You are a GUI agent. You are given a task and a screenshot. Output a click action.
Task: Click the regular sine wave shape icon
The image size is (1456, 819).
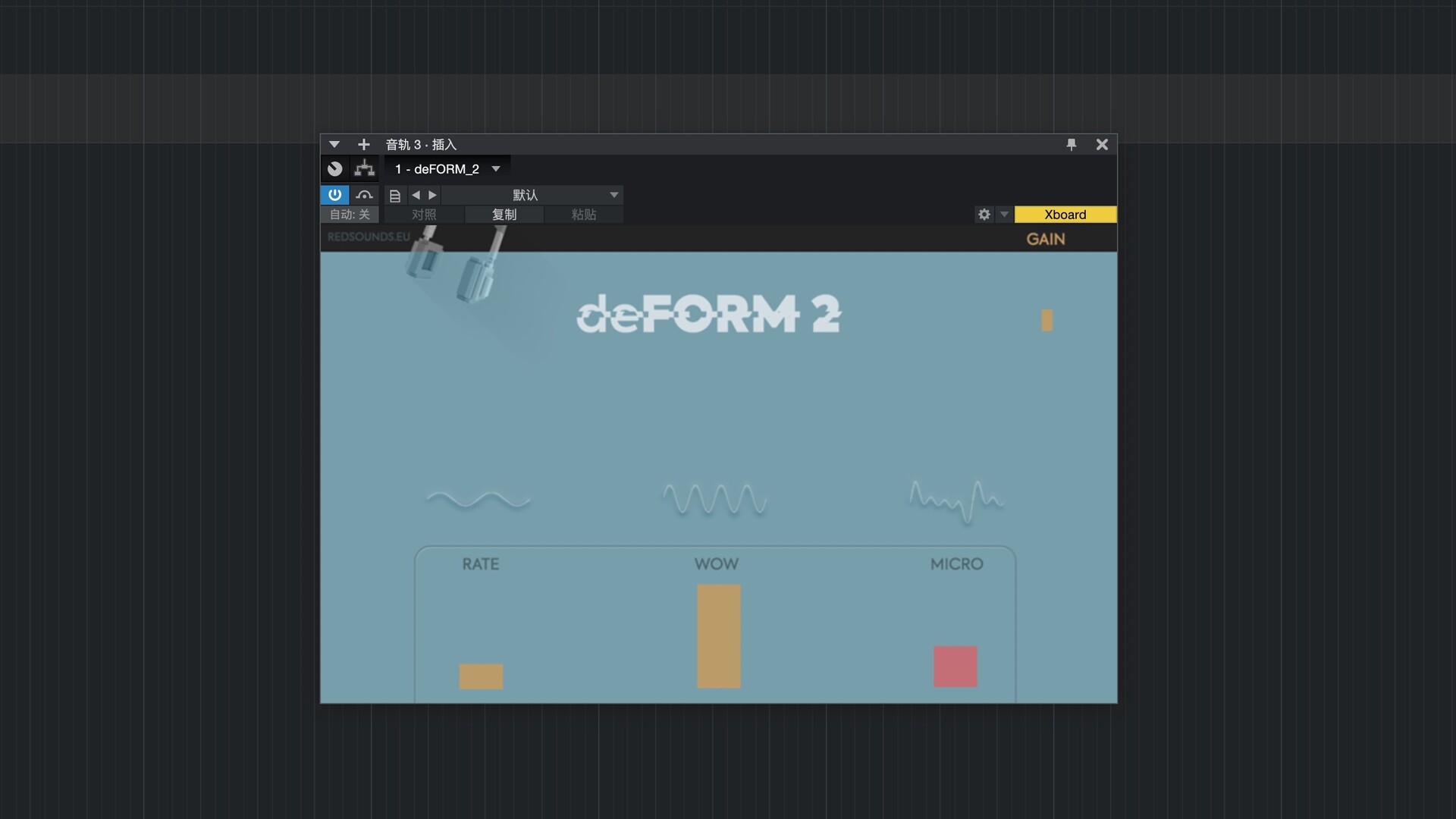(x=715, y=500)
